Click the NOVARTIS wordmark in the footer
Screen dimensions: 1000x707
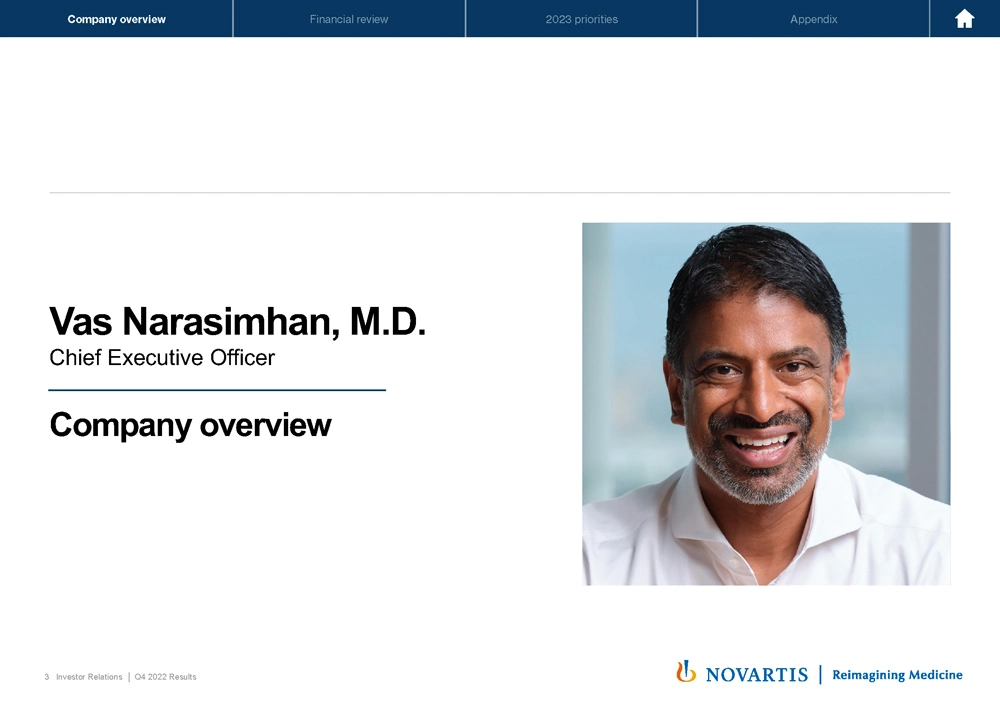[x=756, y=675]
